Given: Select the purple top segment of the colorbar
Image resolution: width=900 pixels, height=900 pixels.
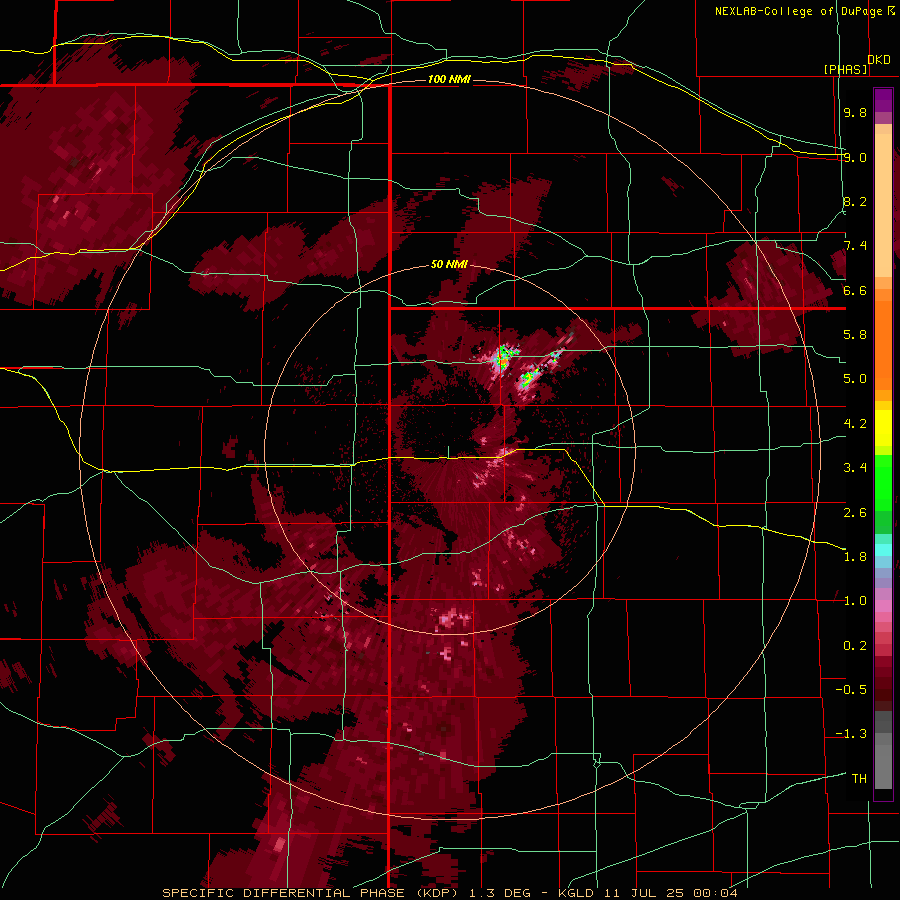Looking at the screenshot, I should pos(883,100).
